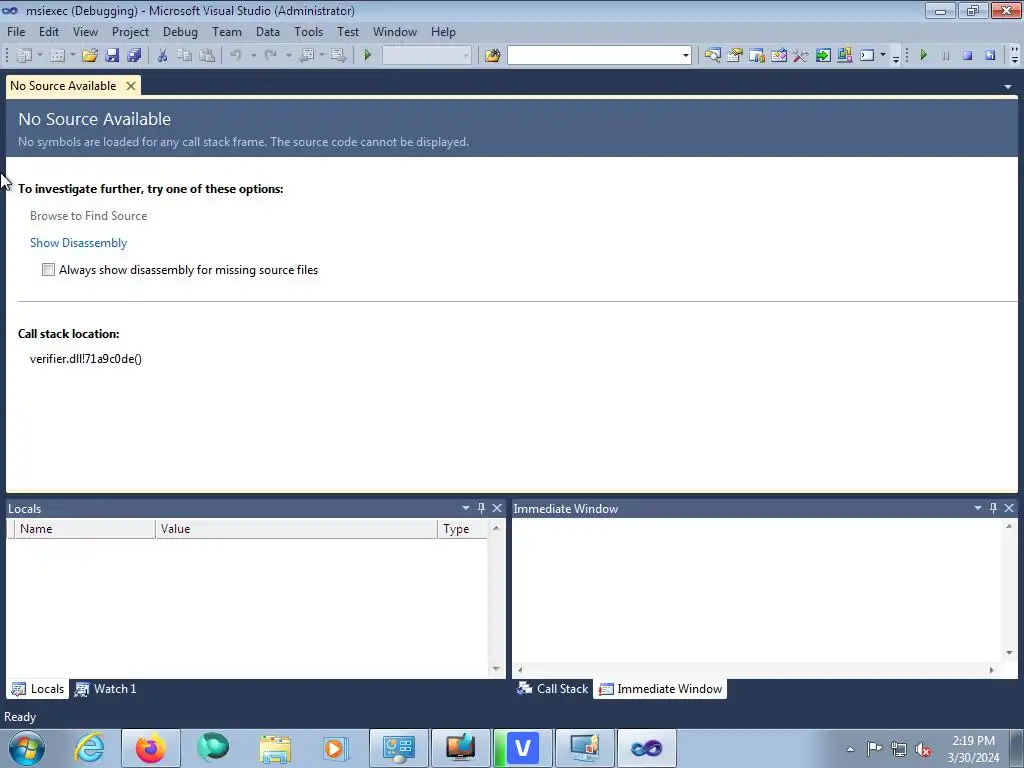This screenshot has height=768, width=1024.
Task: Open the Extension Manager toolbar icon
Action: 844,56
